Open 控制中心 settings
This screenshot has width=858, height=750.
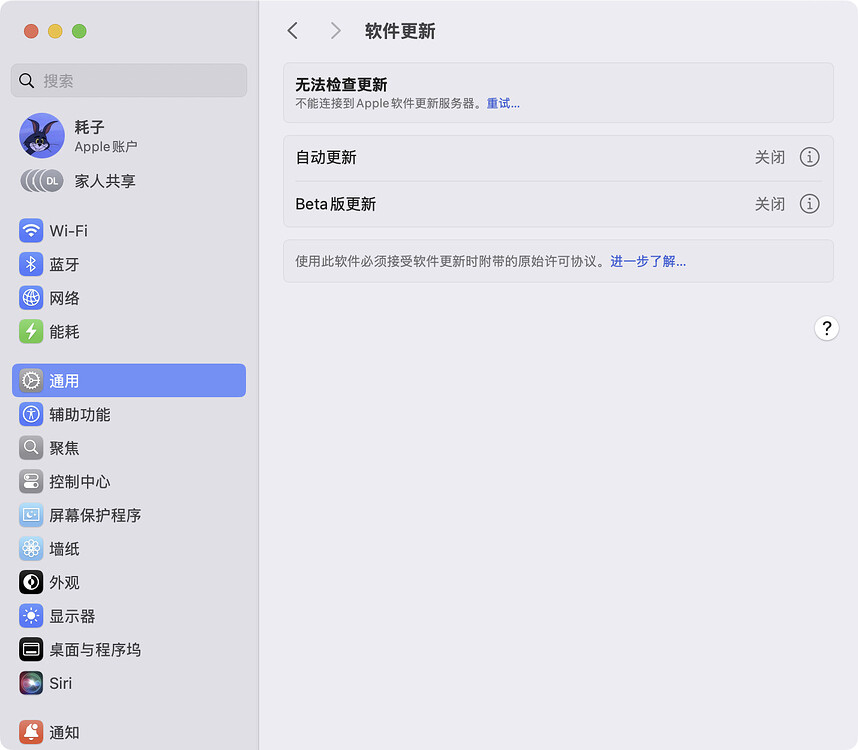[80, 481]
